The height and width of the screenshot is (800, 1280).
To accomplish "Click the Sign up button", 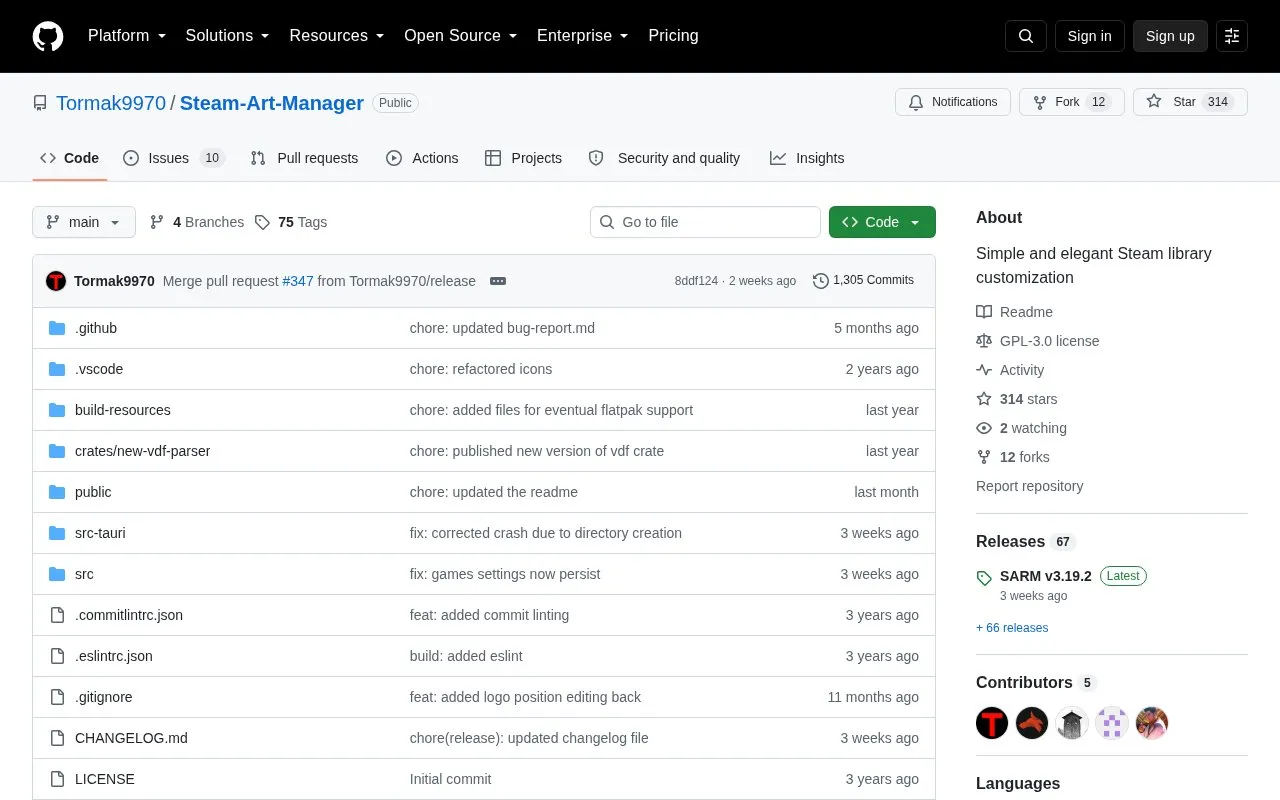I will (1170, 36).
